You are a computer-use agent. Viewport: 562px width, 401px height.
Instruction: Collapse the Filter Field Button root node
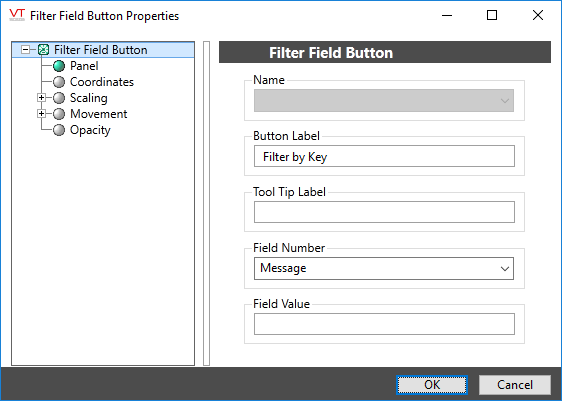(25, 49)
